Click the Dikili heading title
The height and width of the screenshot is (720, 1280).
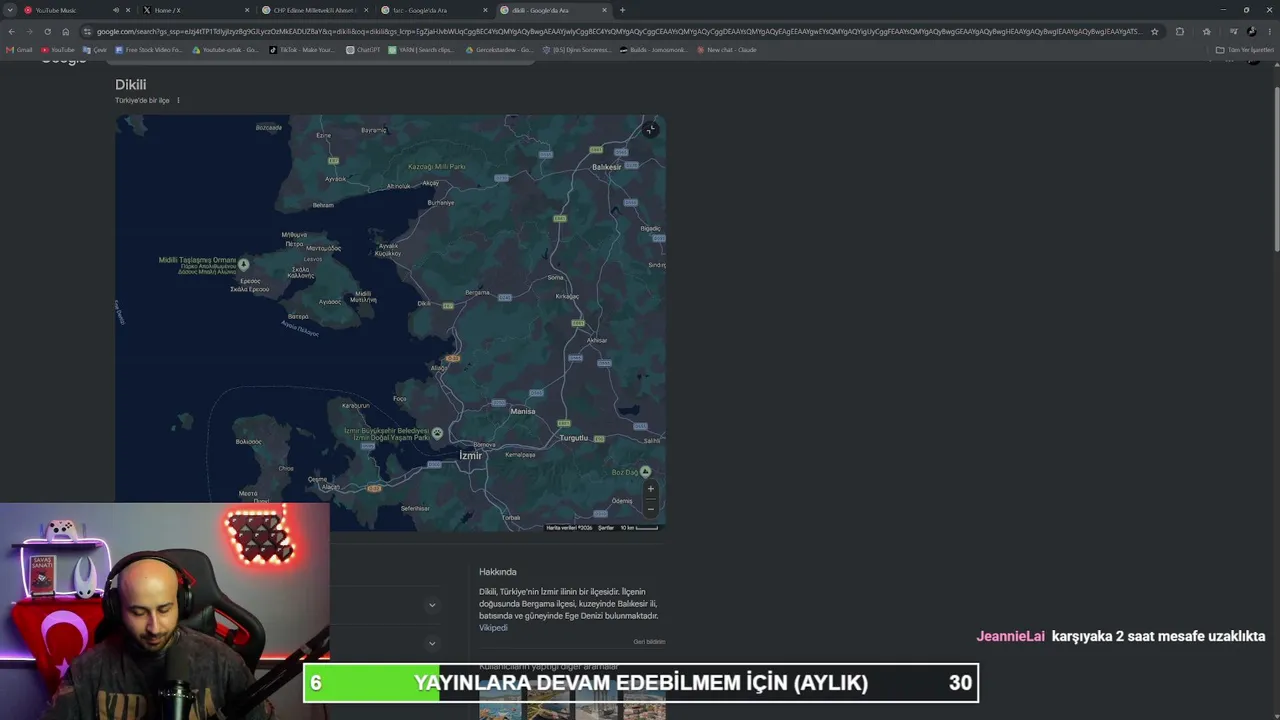click(130, 85)
